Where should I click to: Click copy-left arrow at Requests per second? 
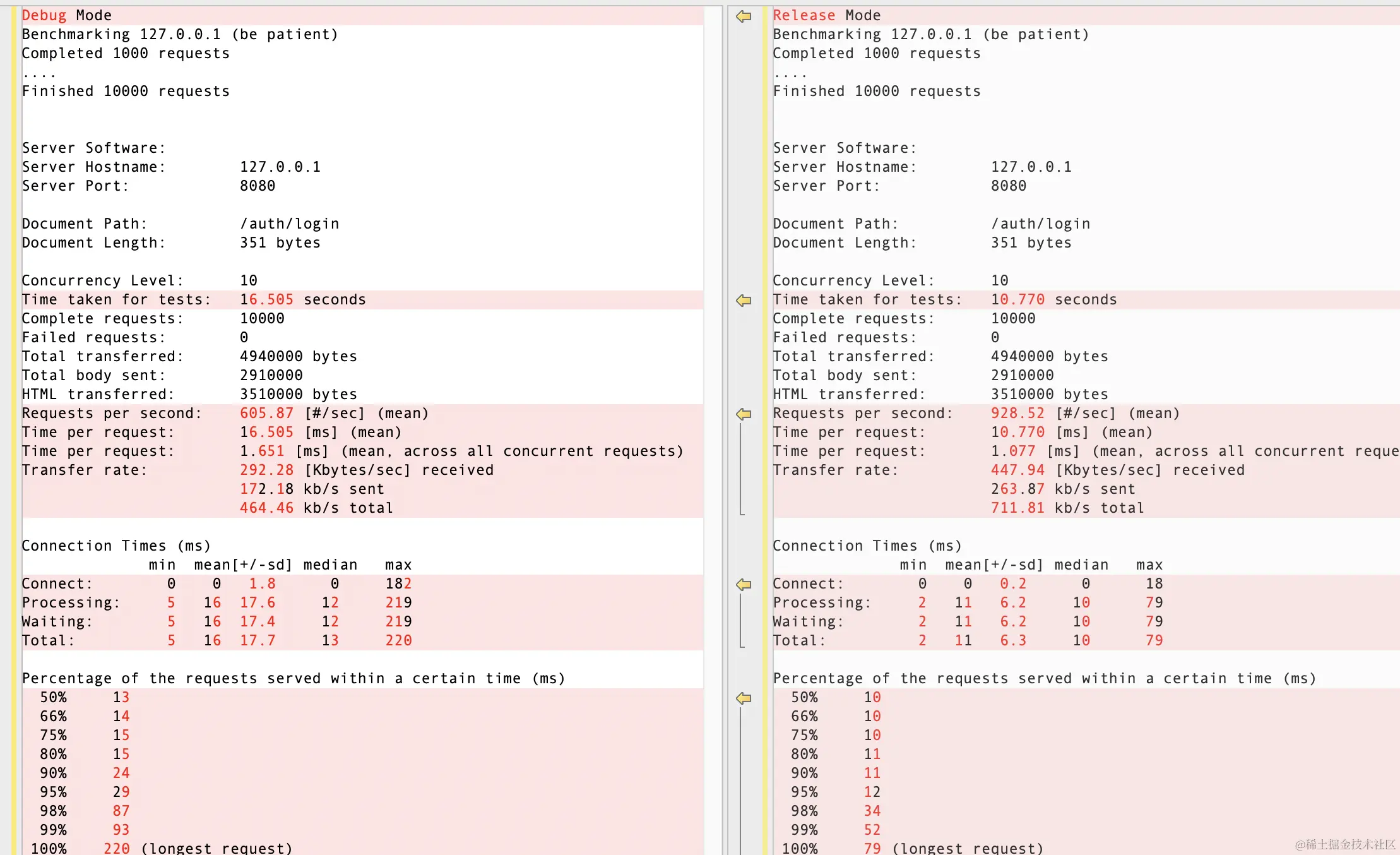pyautogui.click(x=744, y=414)
